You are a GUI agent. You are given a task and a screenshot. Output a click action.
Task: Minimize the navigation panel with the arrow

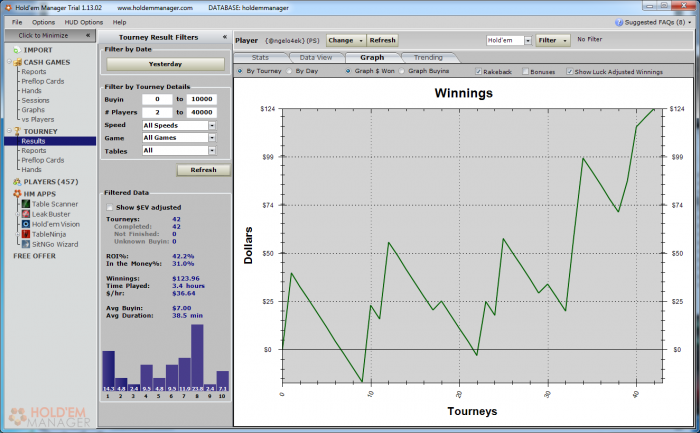(x=88, y=35)
